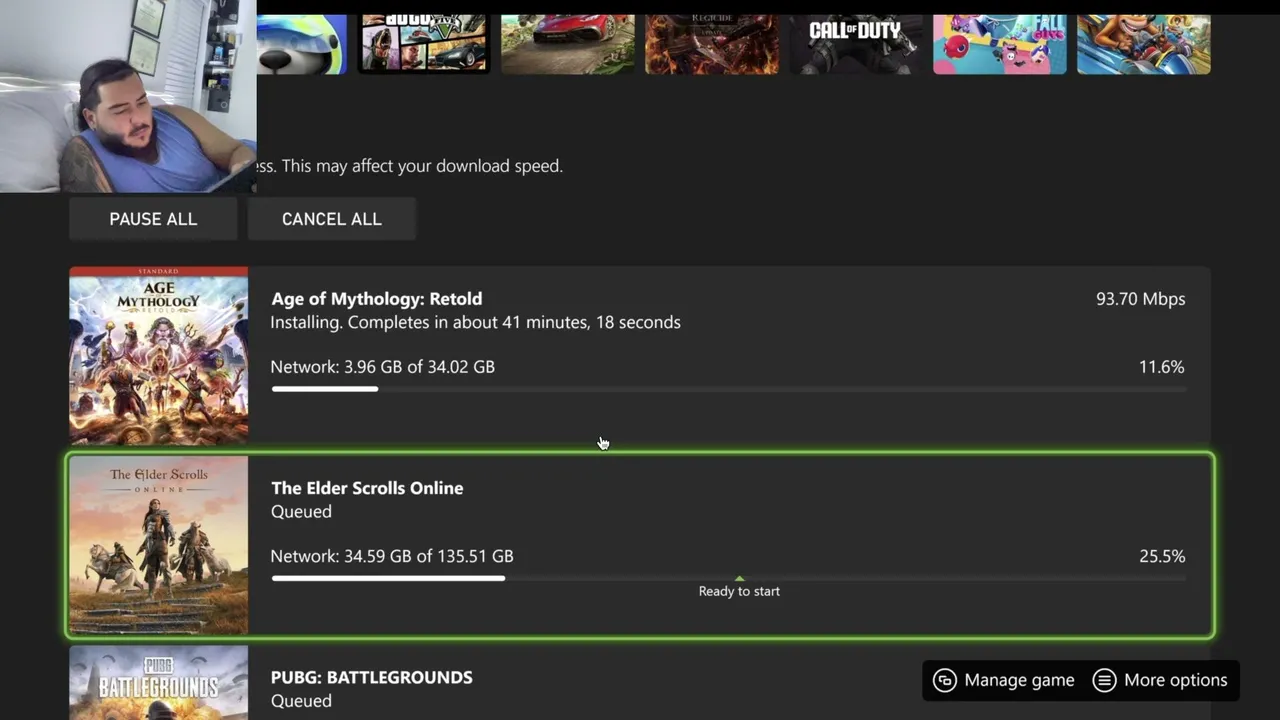Image resolution: width=1280 pixels, height=720 pixels.
Task: Select the Age of Mythology: Retold title
Action: [x=376, y=299]
